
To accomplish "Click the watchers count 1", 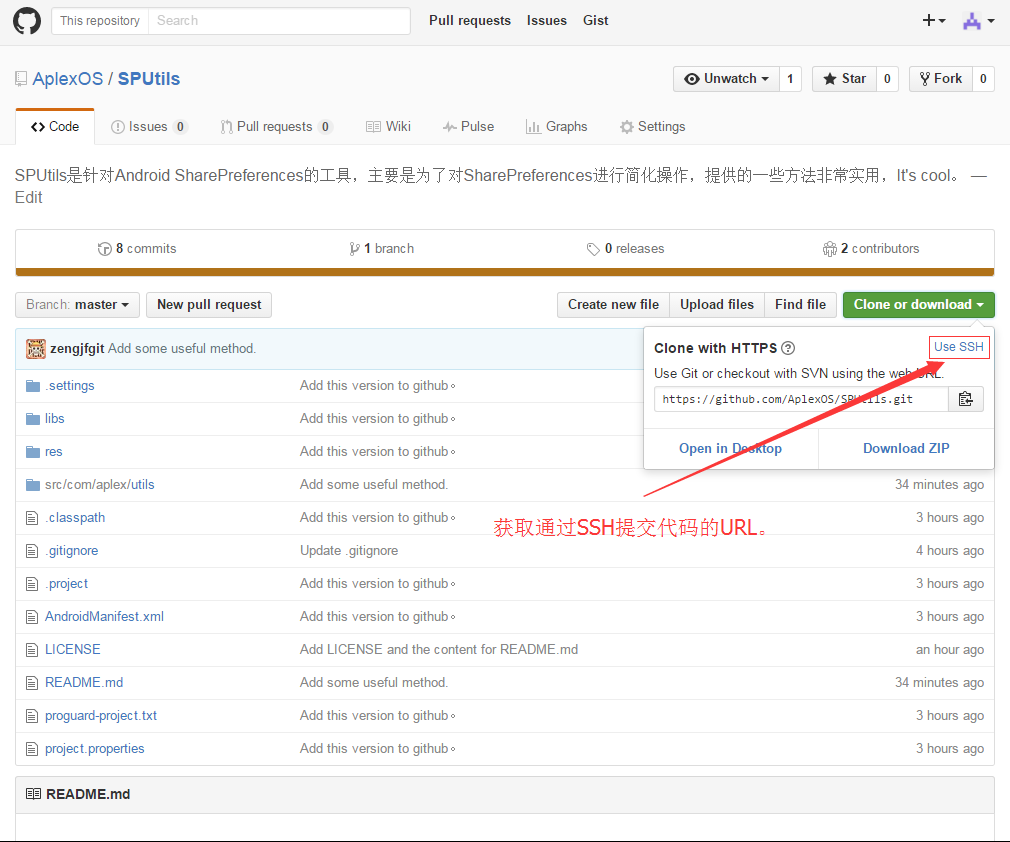I will pos(790,79).
